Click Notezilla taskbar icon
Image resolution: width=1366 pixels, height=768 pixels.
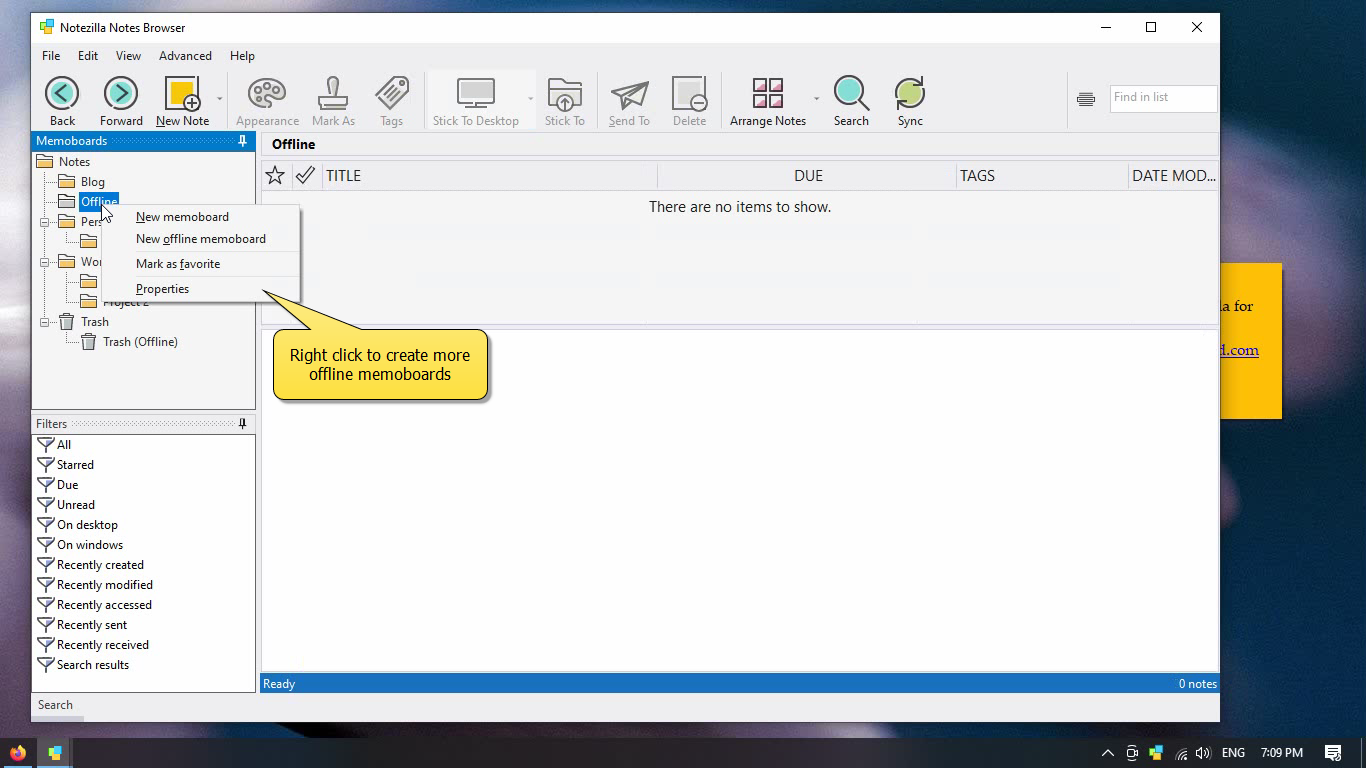coord(55,753)
